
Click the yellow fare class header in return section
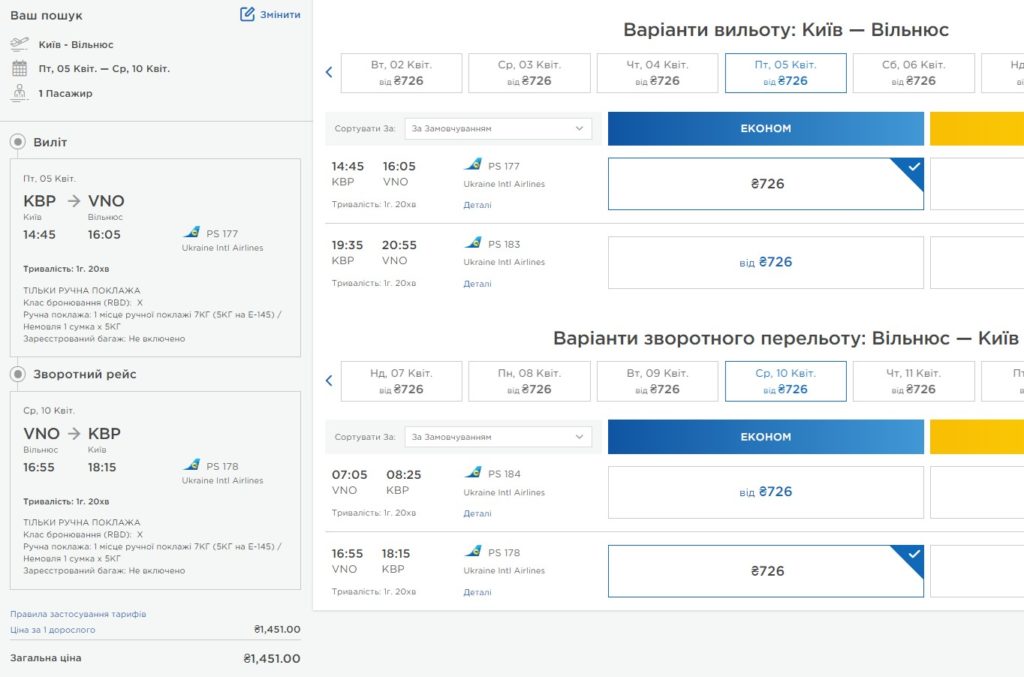click(x=977, y=437)
